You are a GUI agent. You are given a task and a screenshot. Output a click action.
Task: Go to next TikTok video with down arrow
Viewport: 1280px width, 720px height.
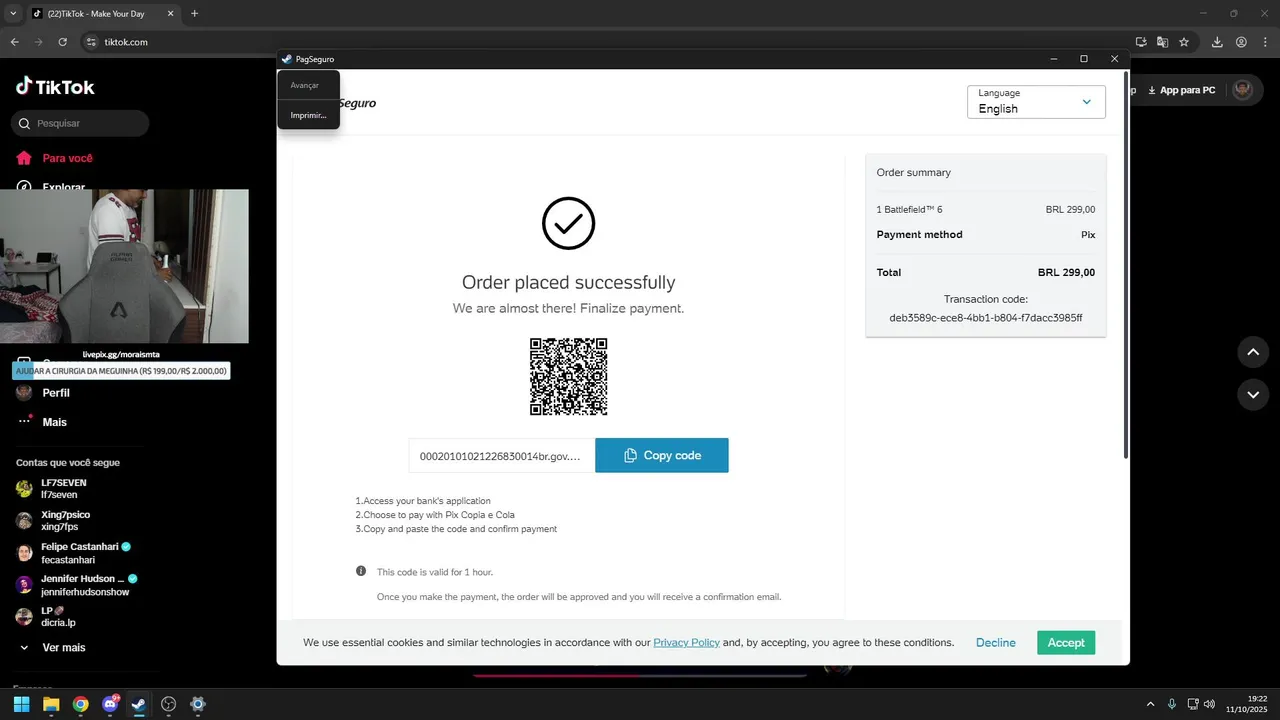click(x=1253, y=394)
